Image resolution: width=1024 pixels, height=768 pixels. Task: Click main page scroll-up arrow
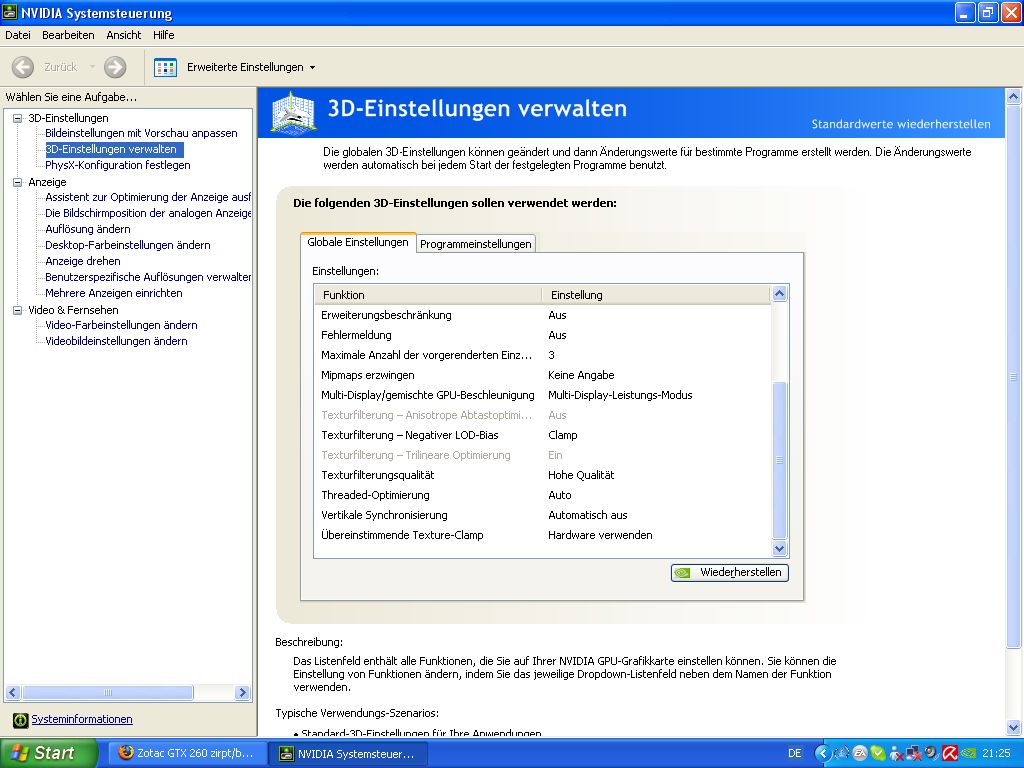pos(1014,97)
